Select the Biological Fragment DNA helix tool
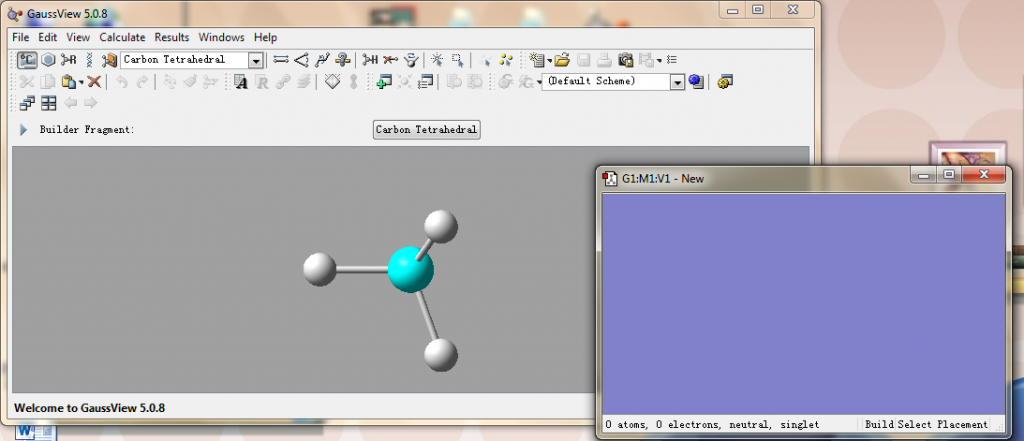This screenshot has height=441, width=1024. (89, 60)
